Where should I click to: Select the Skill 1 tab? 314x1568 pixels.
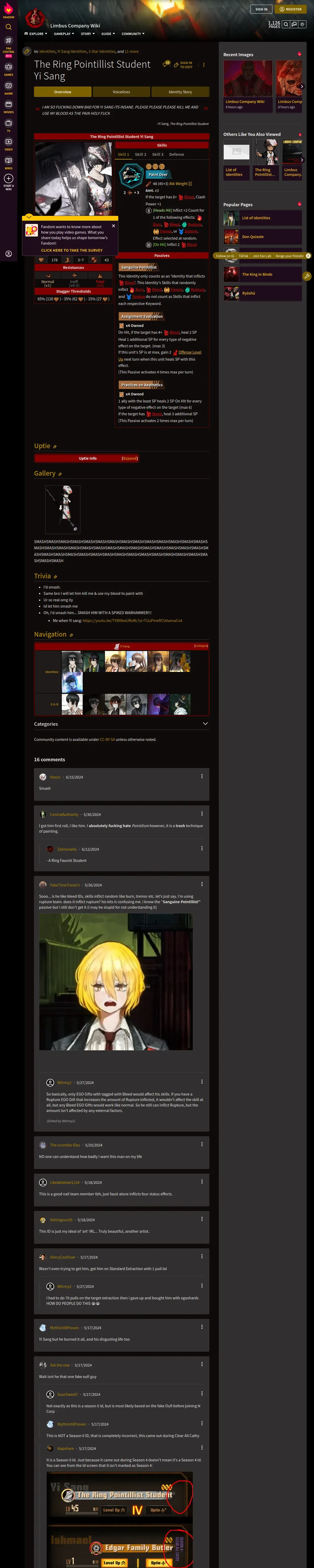pos(123,155)
